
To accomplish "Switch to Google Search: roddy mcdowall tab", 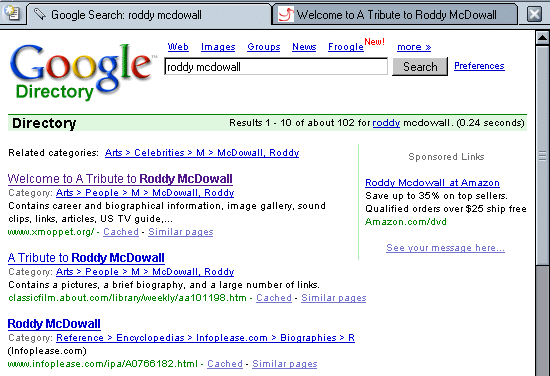I will pyautogui.click(x=149, y=15).
